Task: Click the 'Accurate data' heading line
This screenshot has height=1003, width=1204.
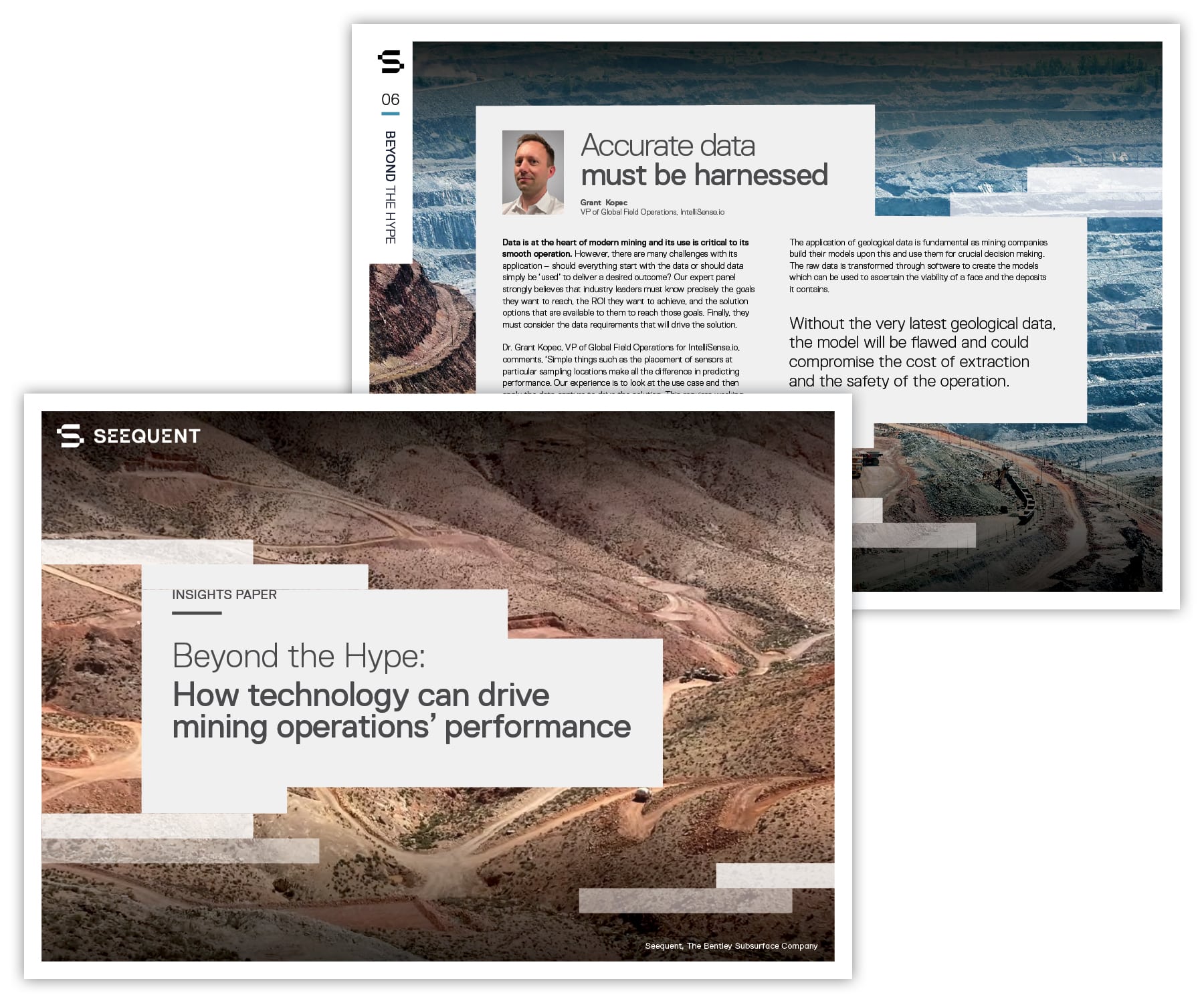Action: pyautogui.click(x=668, y=146)
